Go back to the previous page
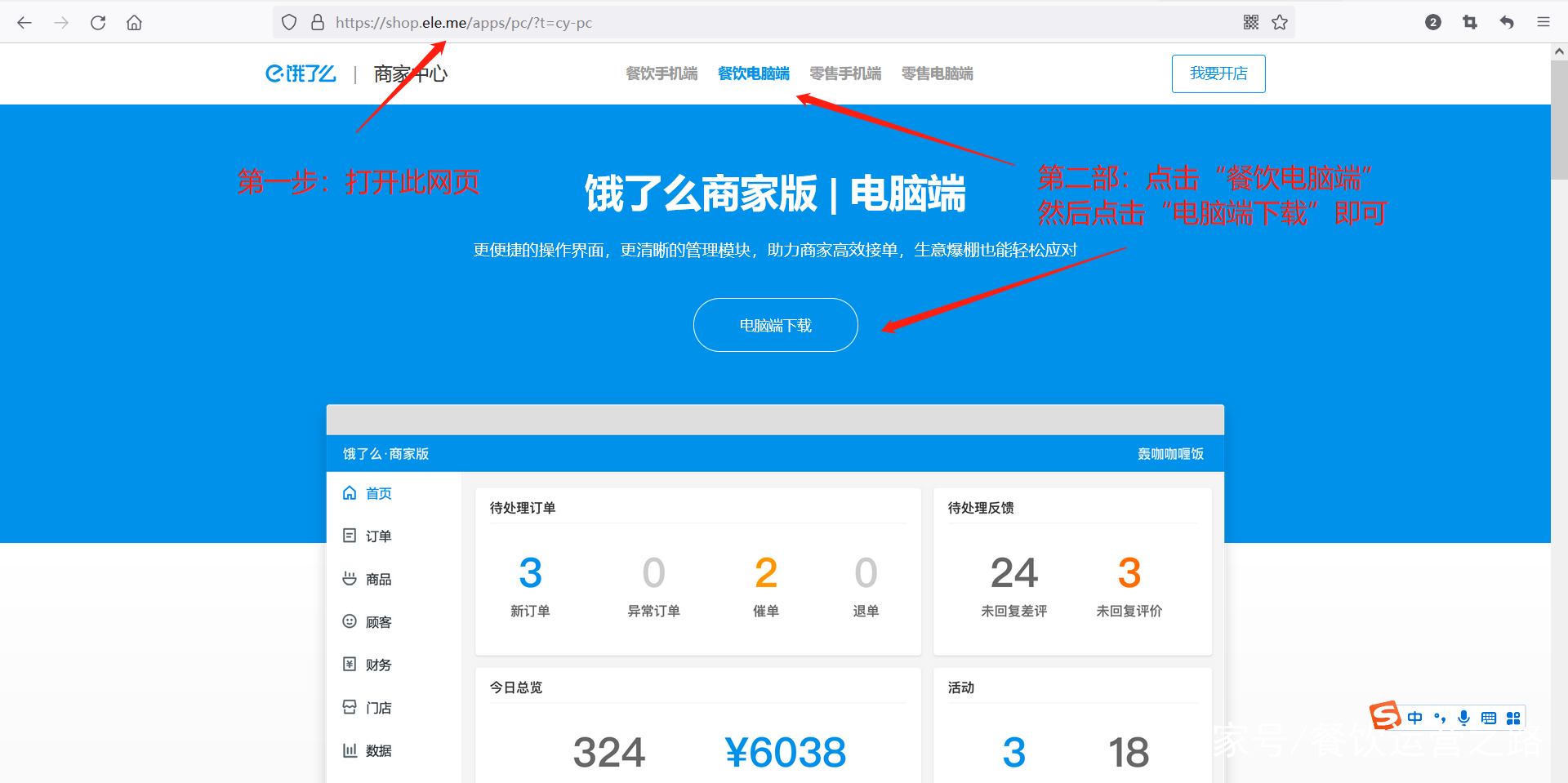The height and width of the screenshot is (783, 1568). pos(24,22)
